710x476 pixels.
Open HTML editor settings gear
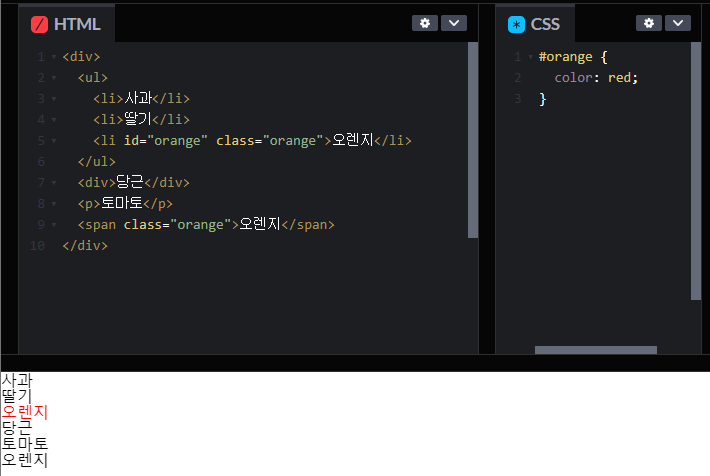coord(425,23)
